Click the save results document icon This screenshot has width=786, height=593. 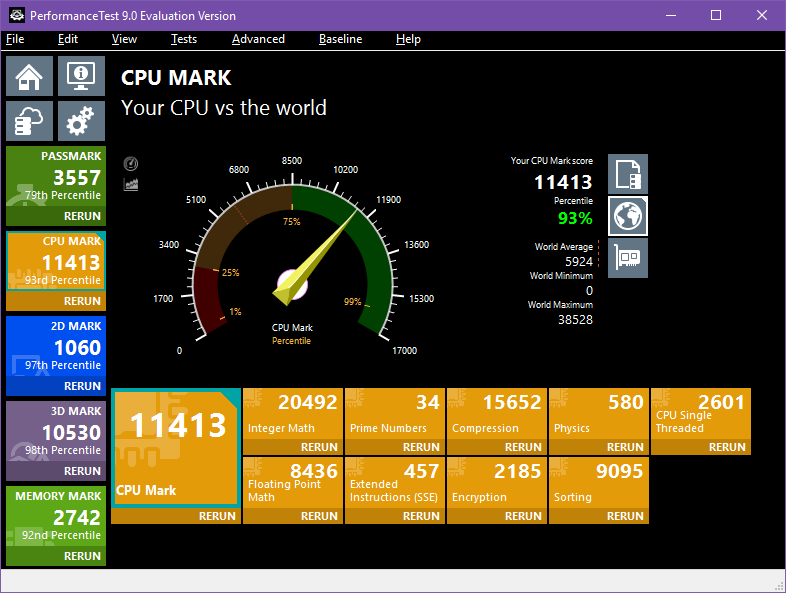pyautogui.click(x=628, y=174)
